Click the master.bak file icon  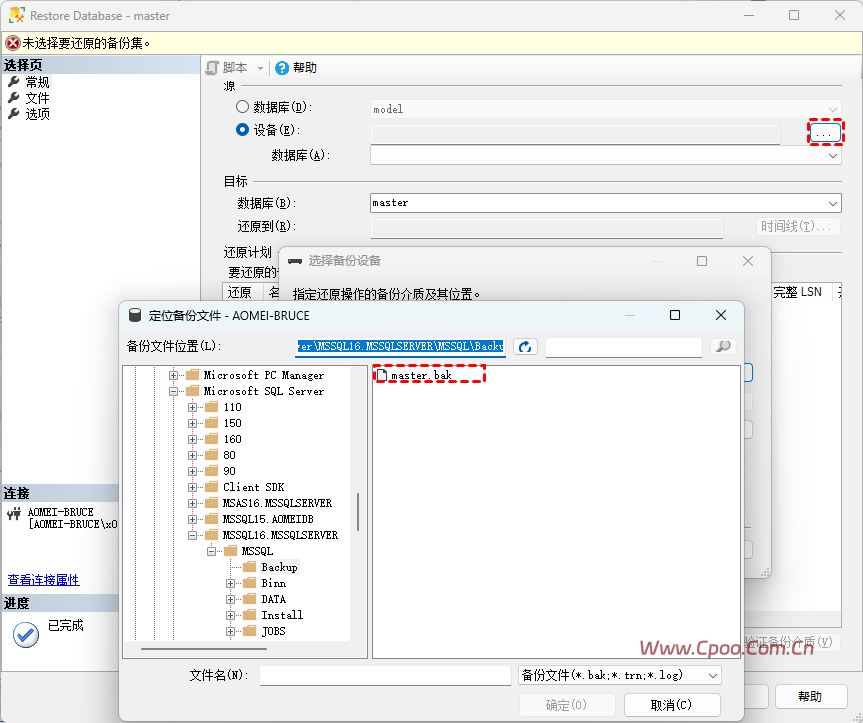coord(381,375)
